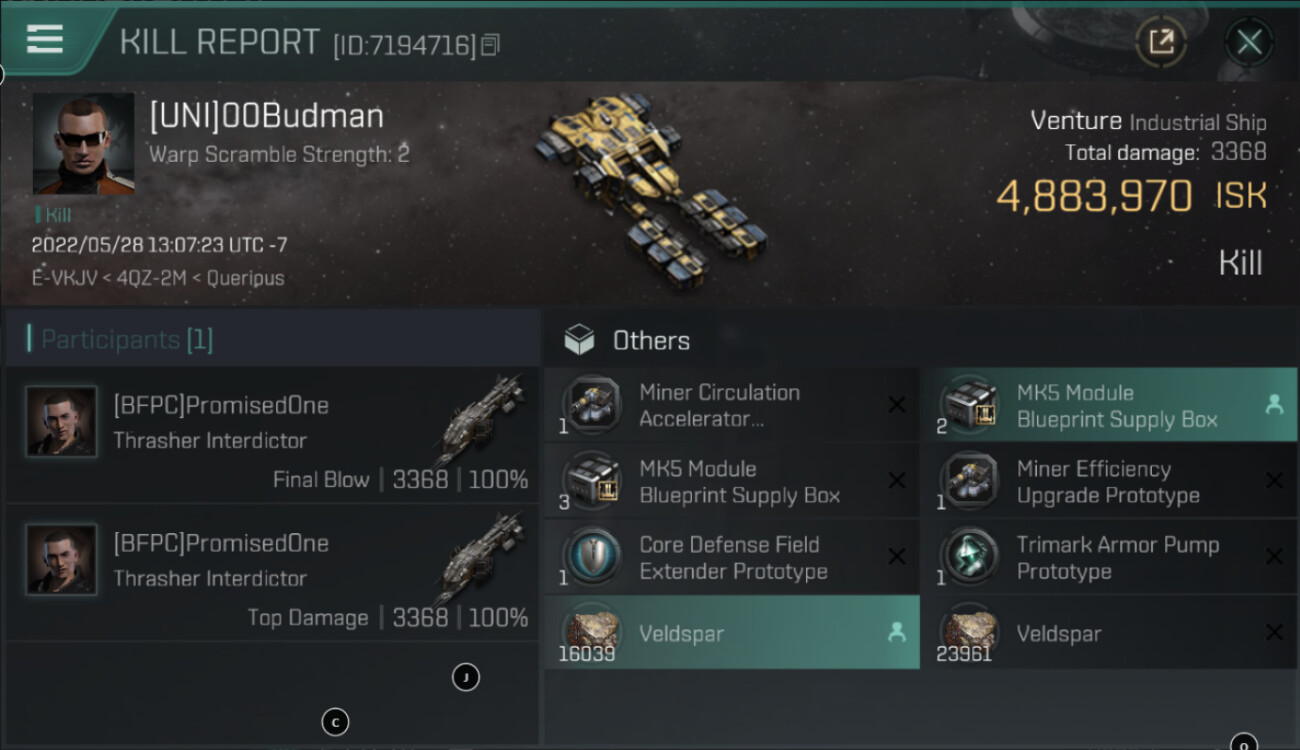
Task: Close the kill report window
Action: (x=1249, y=42)
